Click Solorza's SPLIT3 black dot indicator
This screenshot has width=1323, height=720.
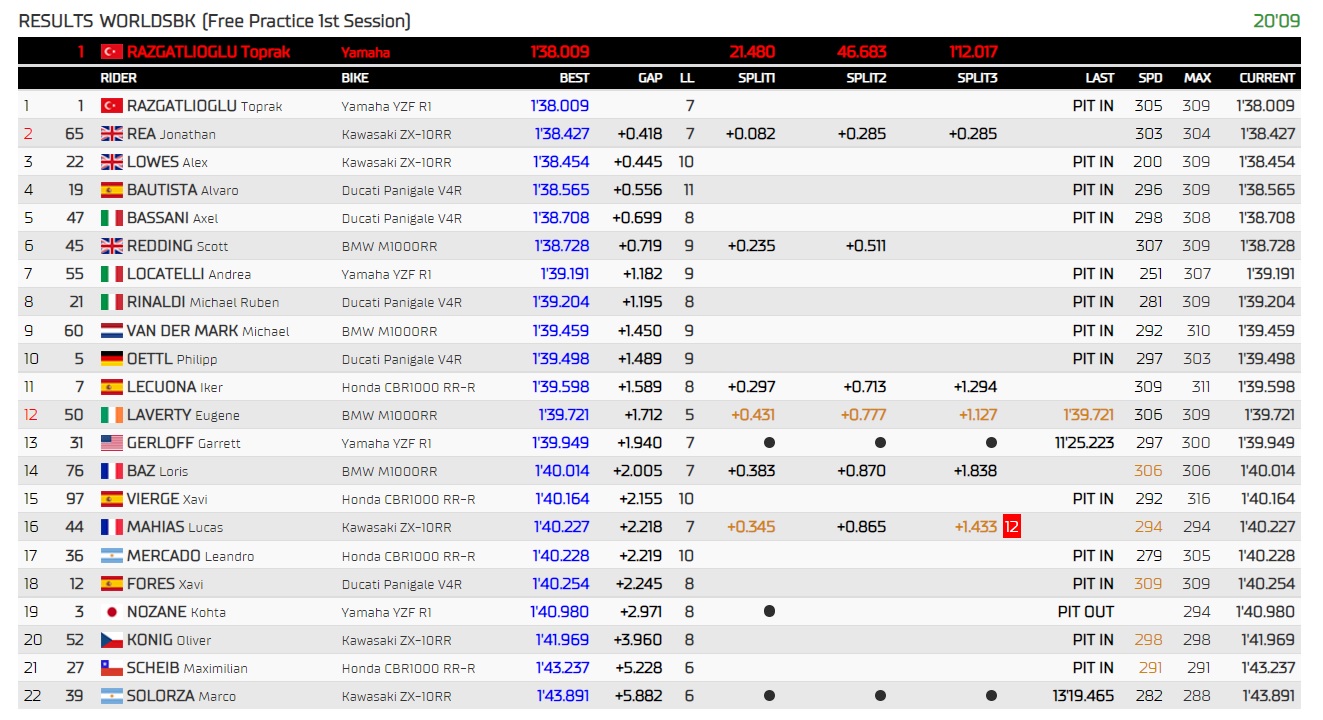991,696
